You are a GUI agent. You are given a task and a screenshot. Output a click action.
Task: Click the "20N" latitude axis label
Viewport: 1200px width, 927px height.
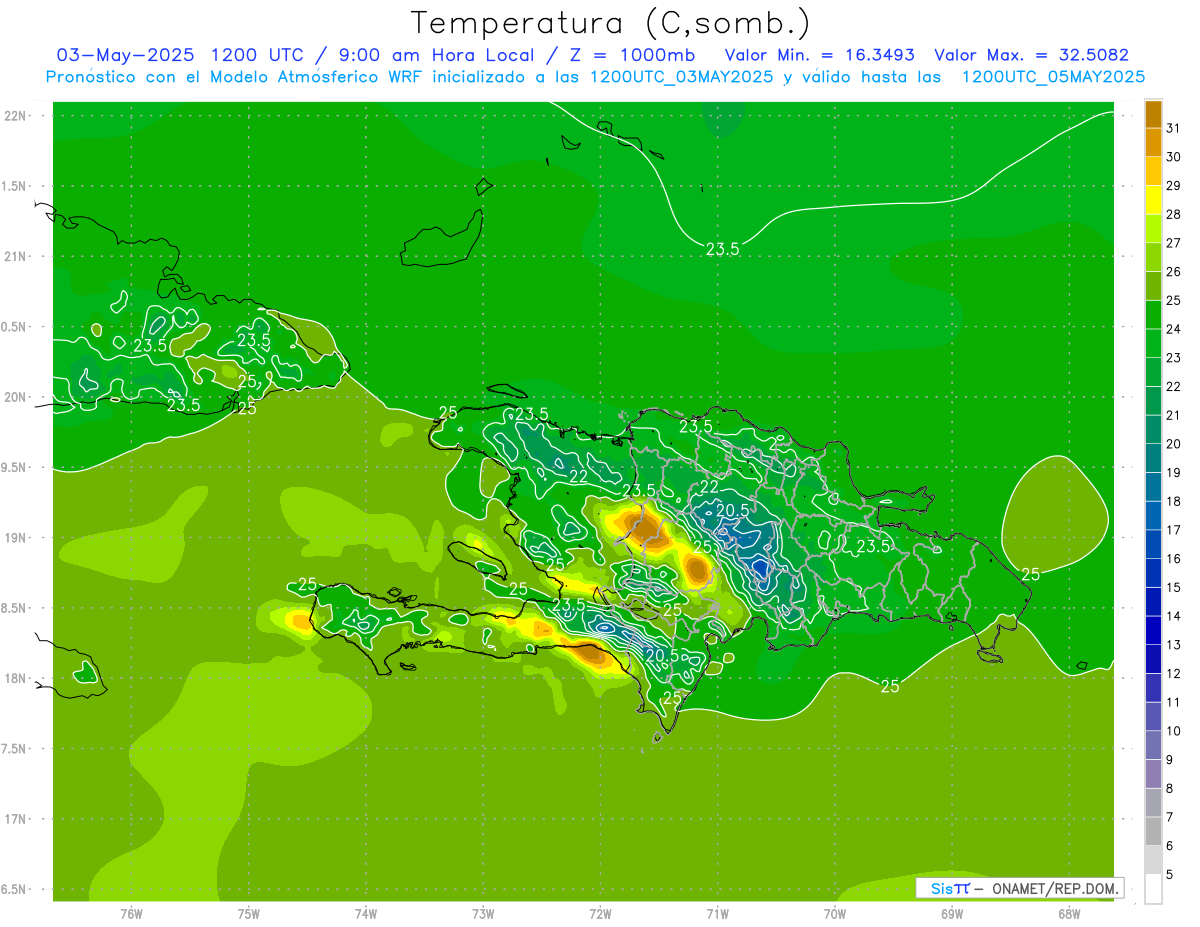click(x=15, y=397)
